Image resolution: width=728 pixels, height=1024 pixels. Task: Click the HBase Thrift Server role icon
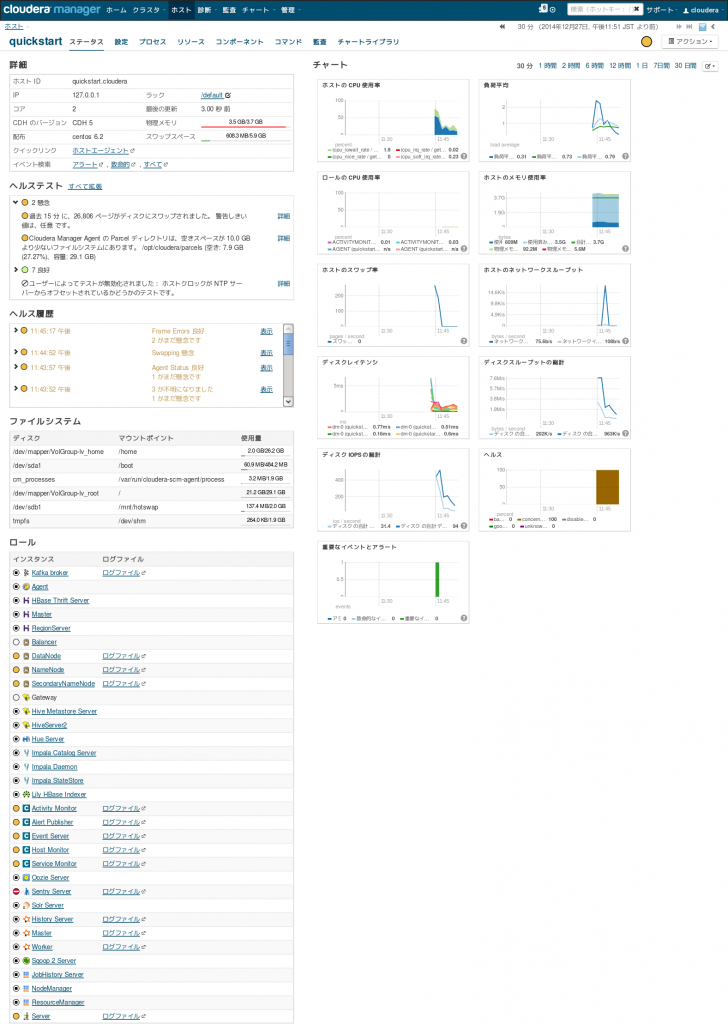26,601
